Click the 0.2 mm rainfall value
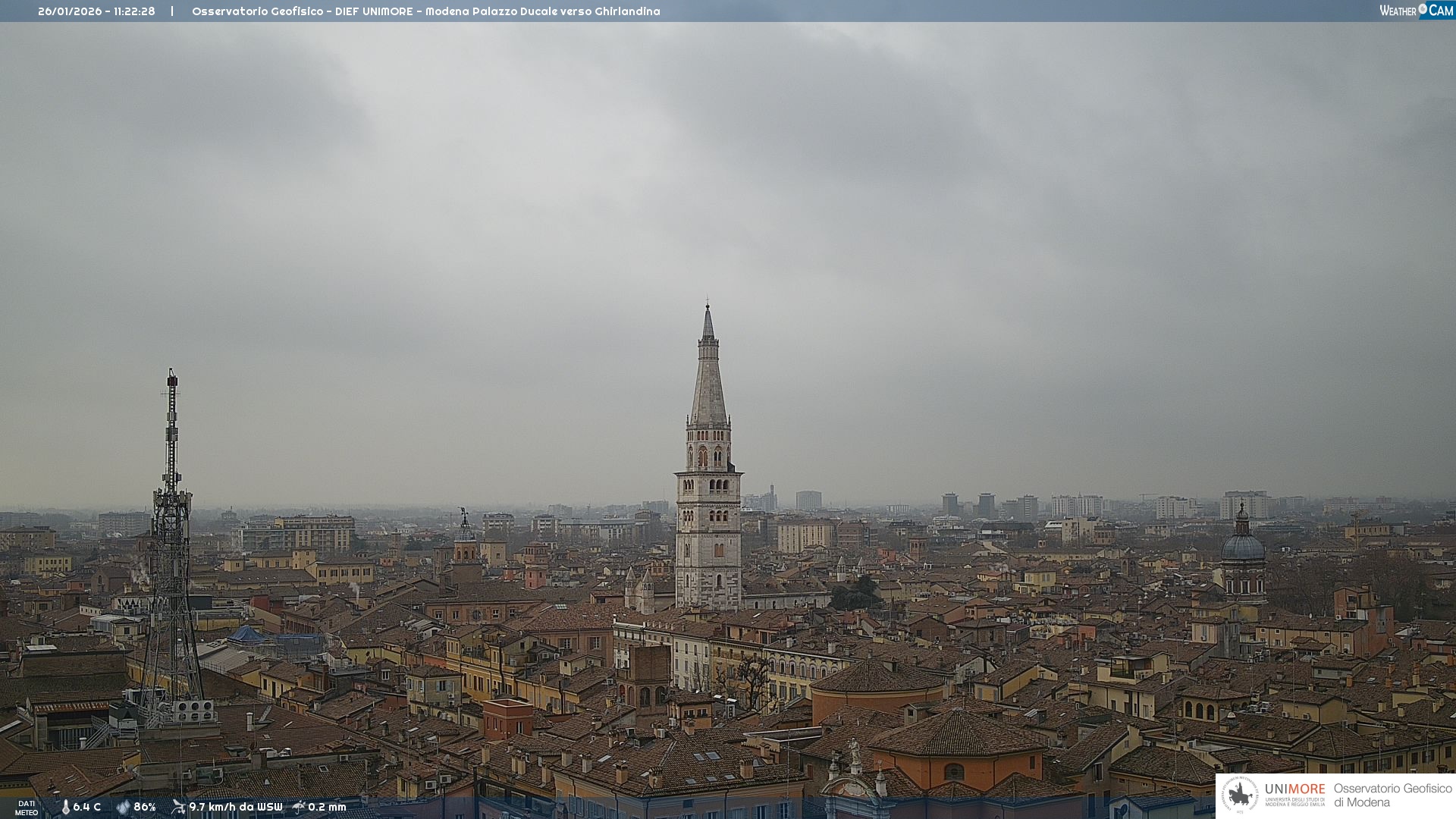 pyautogui.click(x=327, y=807)
